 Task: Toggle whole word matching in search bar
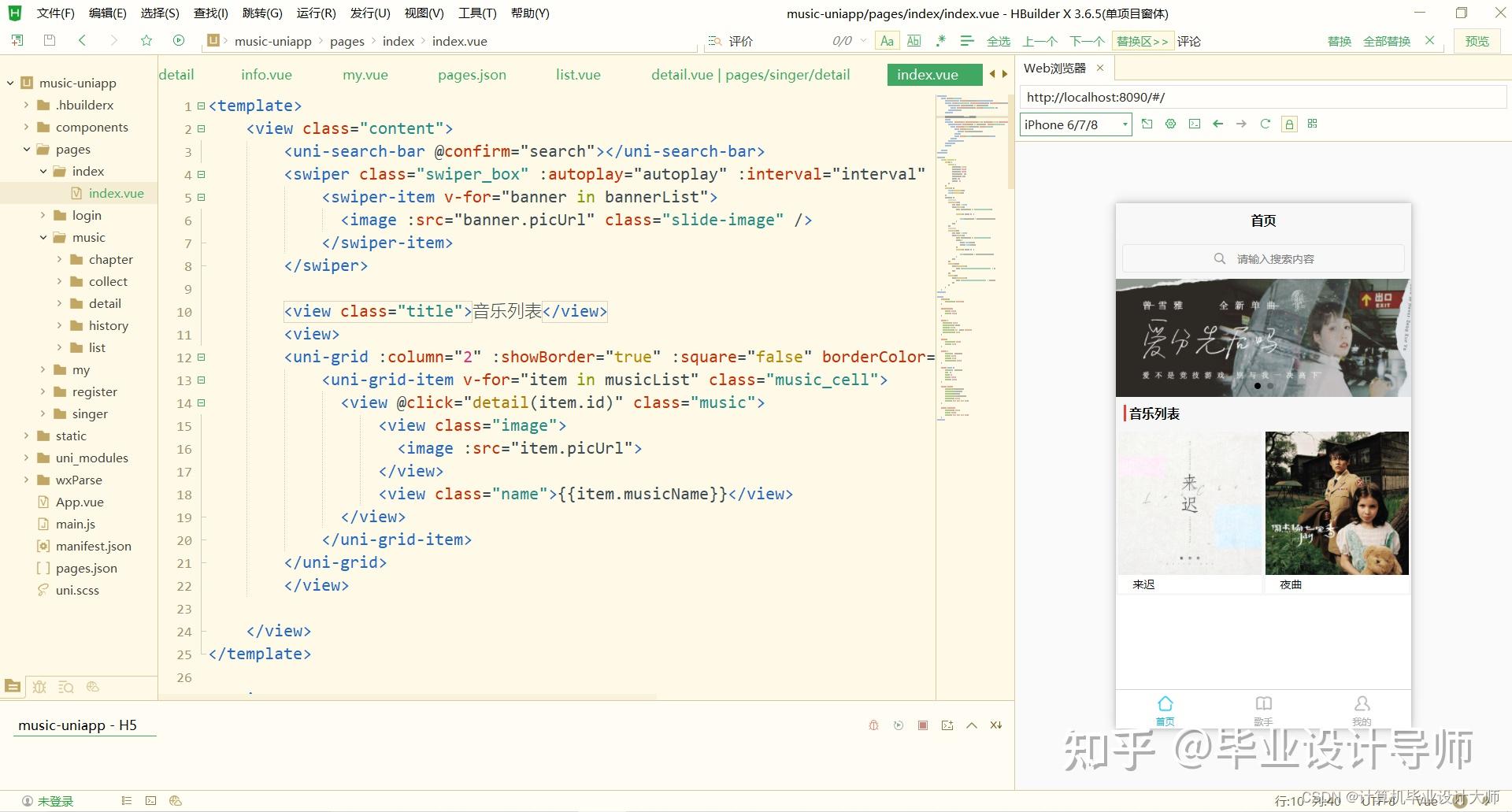tap(913, 40)
